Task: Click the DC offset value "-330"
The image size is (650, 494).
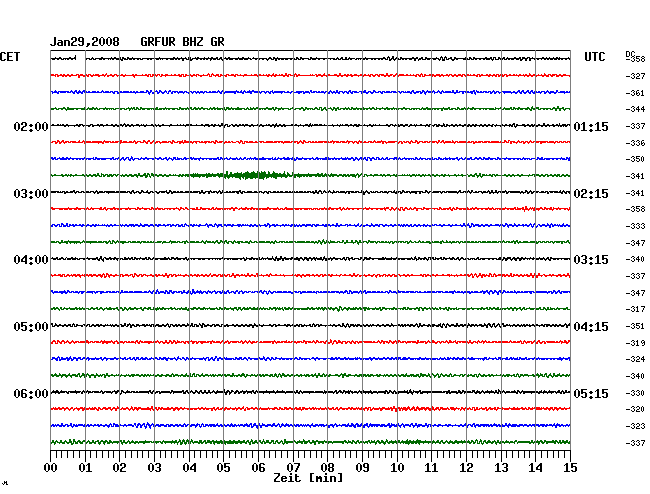Action: tap(635, 393)
